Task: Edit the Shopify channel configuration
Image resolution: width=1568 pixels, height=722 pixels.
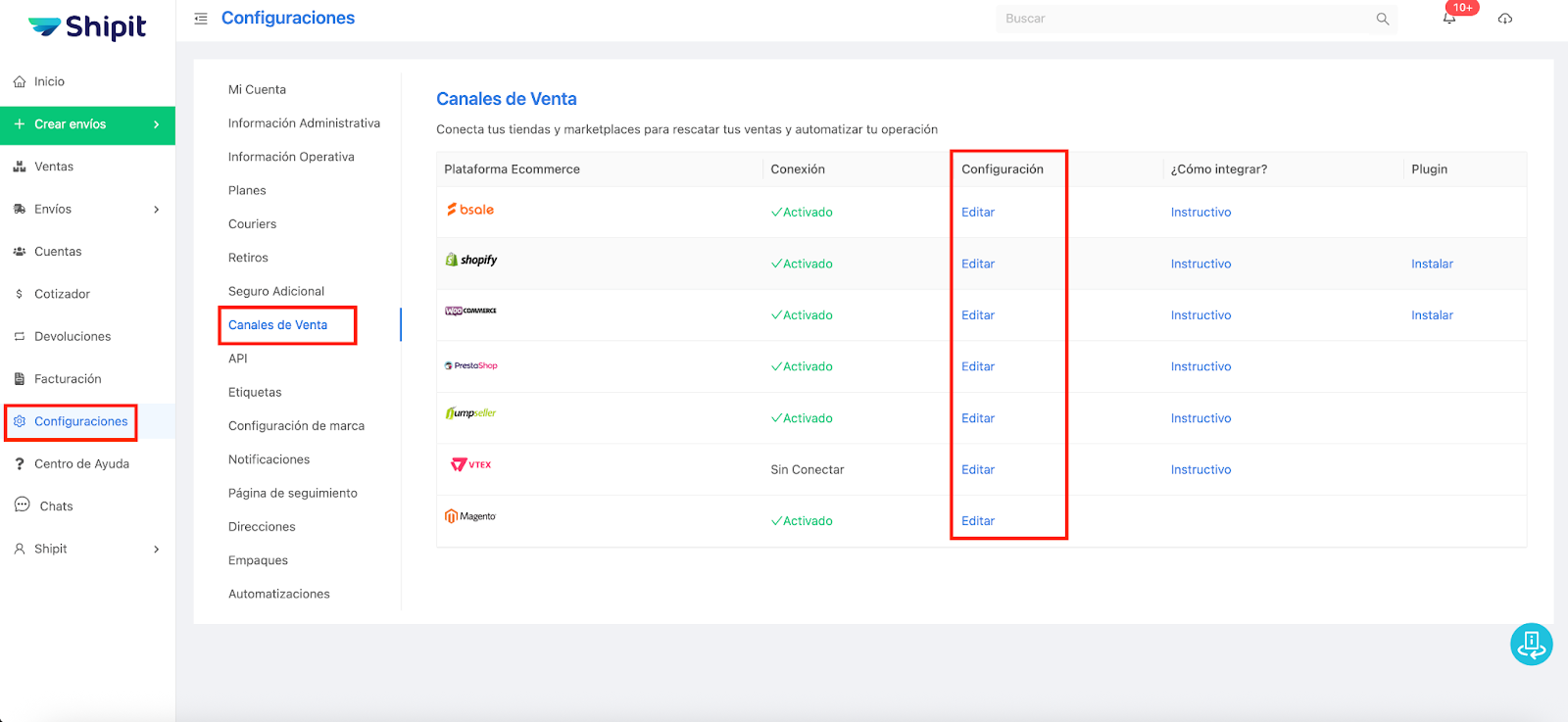Action: pos(977,265)
